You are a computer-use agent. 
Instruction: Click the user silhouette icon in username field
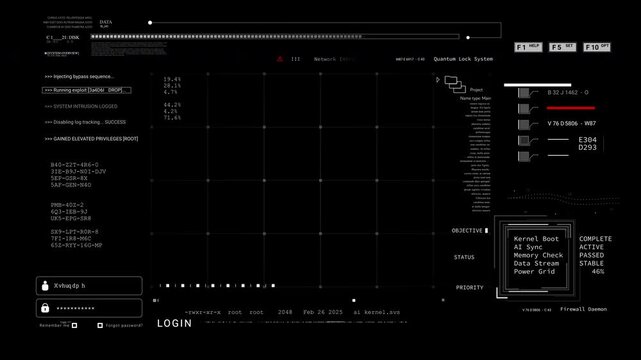pos(45,285)
